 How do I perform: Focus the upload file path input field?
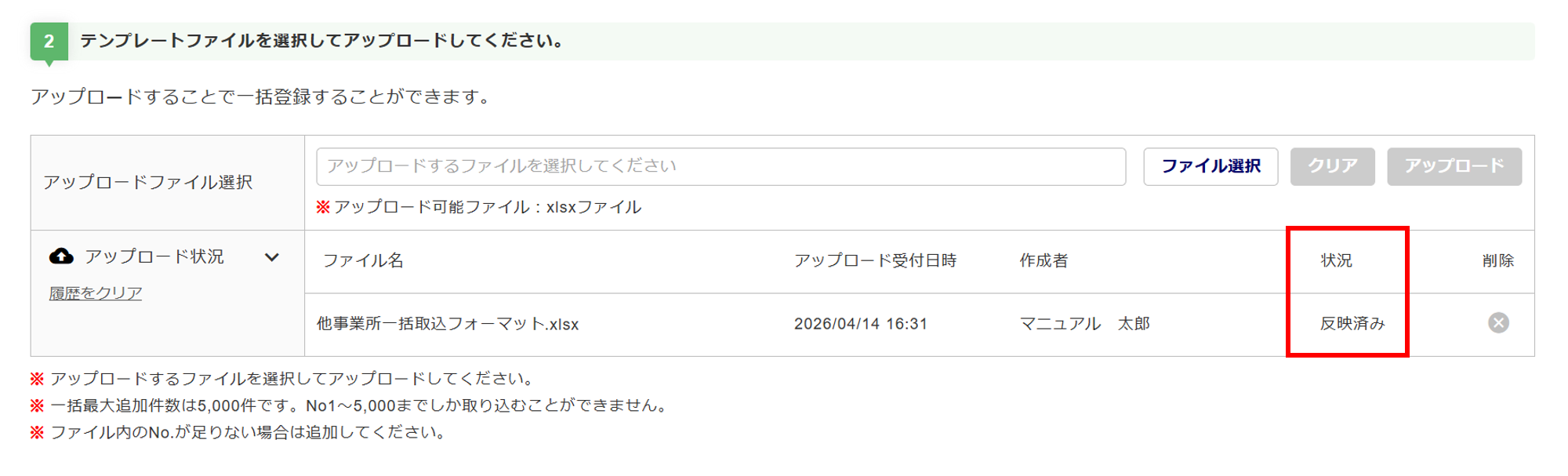720,166
